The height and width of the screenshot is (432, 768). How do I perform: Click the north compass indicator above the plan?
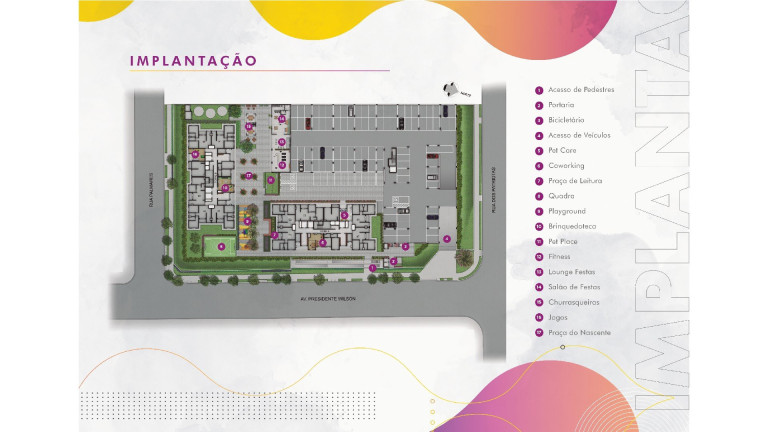(456, 90)
